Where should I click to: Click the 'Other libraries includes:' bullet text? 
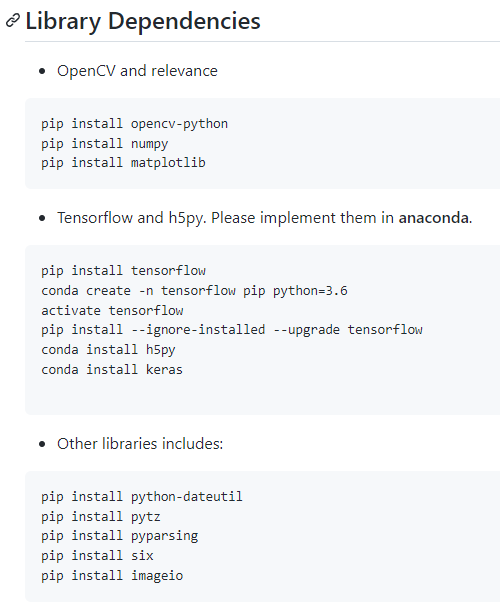pos(140,444)
